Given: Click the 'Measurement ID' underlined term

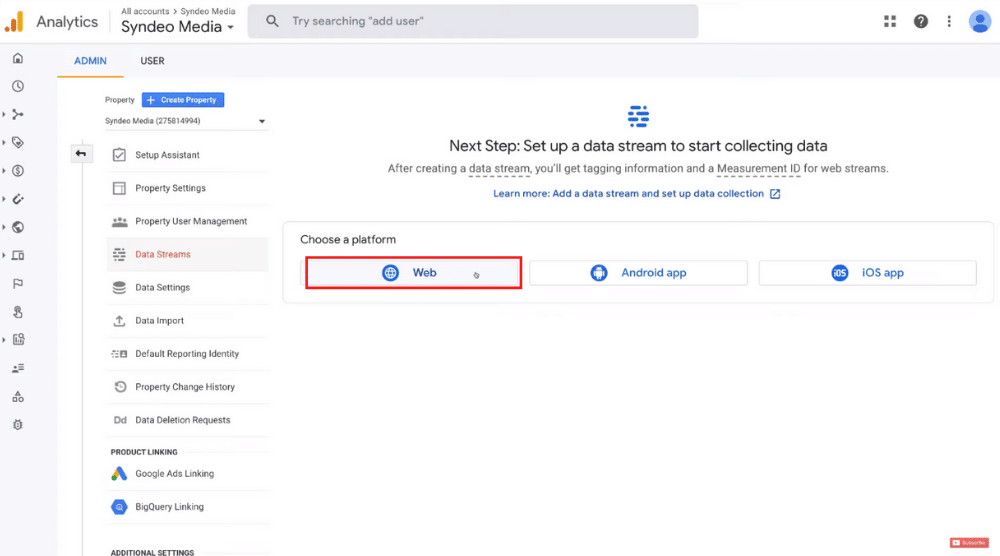Looking at the screenshot, I should coord(758,169).
